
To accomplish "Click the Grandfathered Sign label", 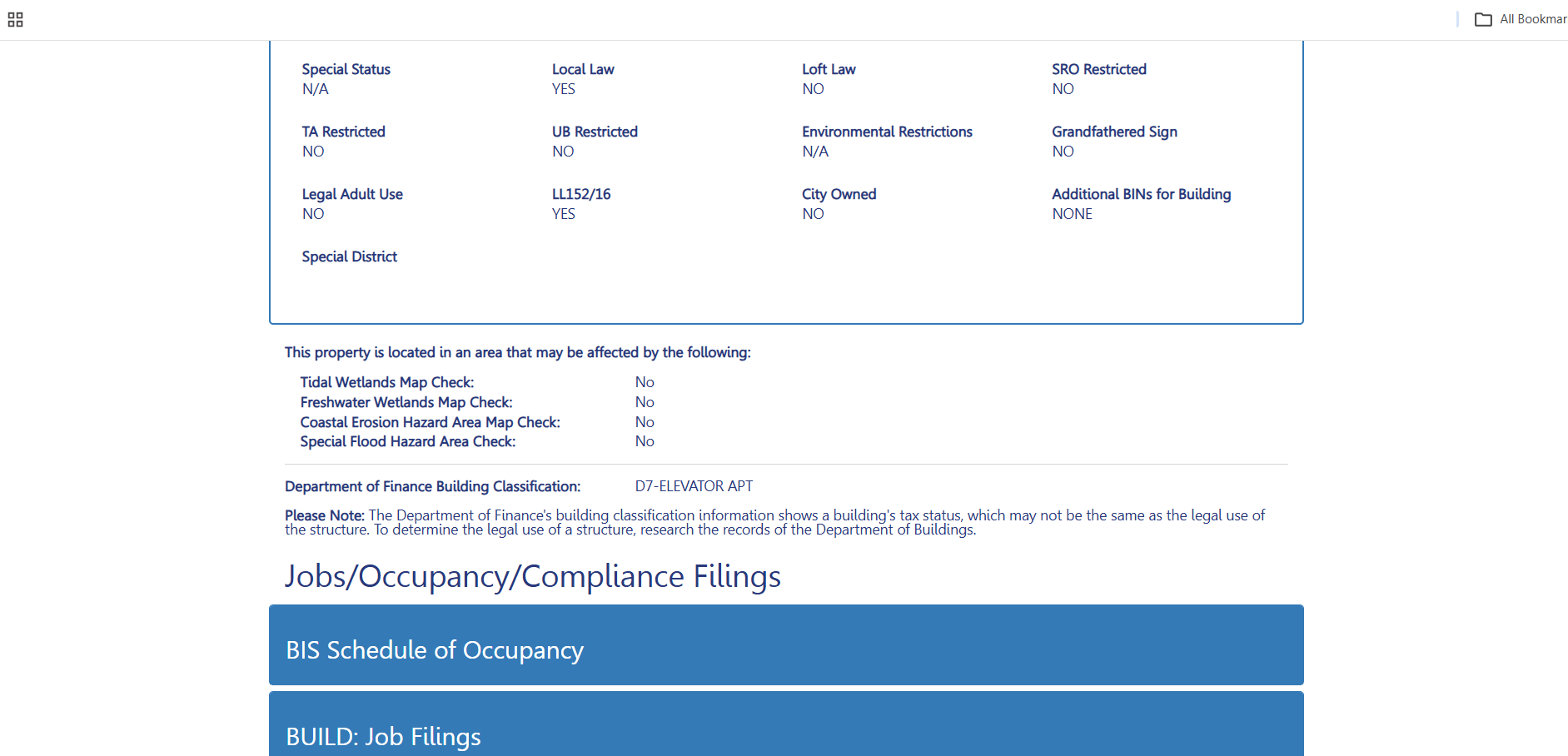I will pos(1114,132).
